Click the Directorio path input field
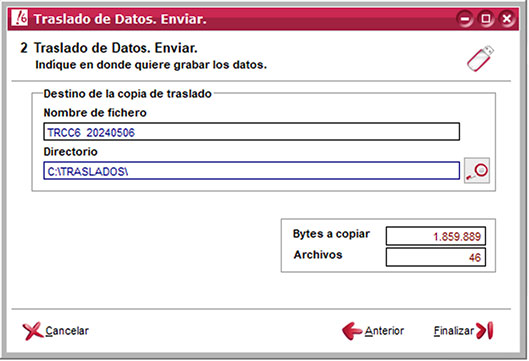The width and height of the screenshot is (529, 361). pos(251,171)
